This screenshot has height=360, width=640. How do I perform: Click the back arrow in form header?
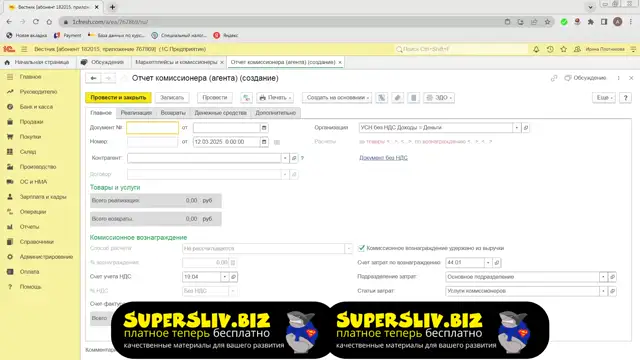tap(93, 78)
